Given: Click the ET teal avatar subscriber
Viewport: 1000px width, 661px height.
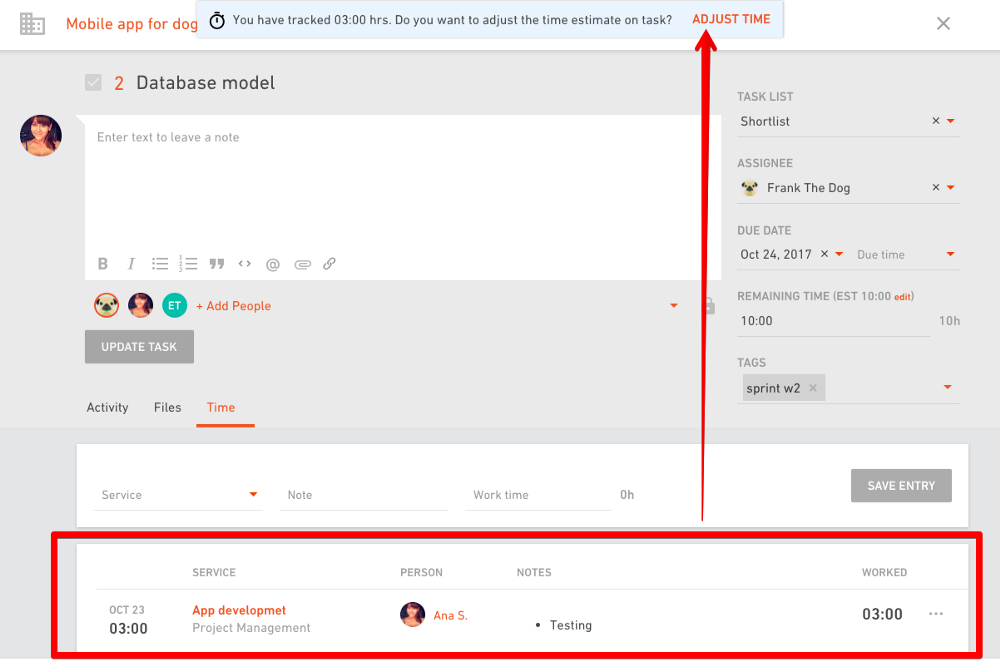Looking at the screenshot, I should pos(174,305).
